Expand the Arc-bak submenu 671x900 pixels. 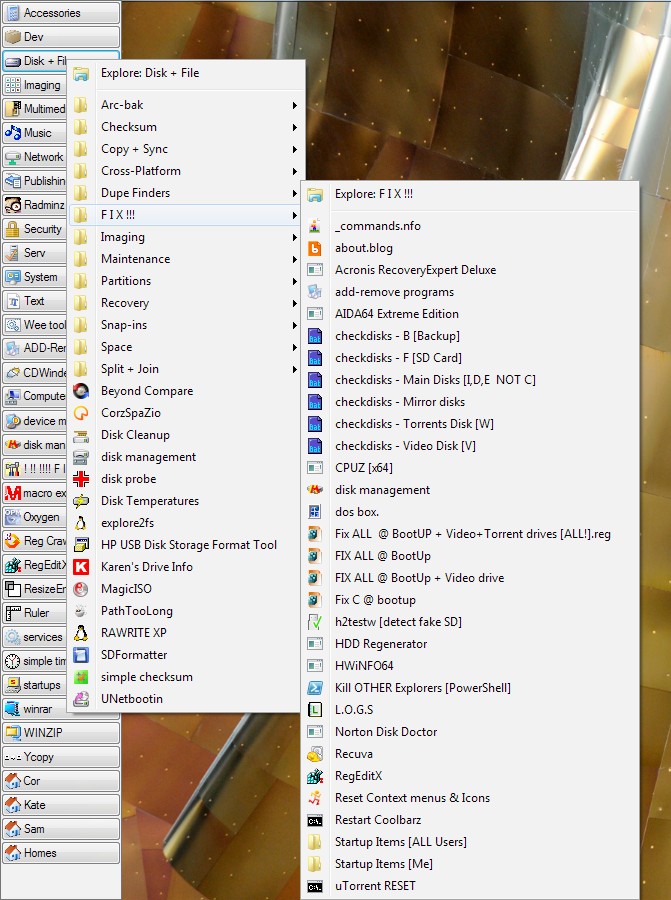pos(294,105)
